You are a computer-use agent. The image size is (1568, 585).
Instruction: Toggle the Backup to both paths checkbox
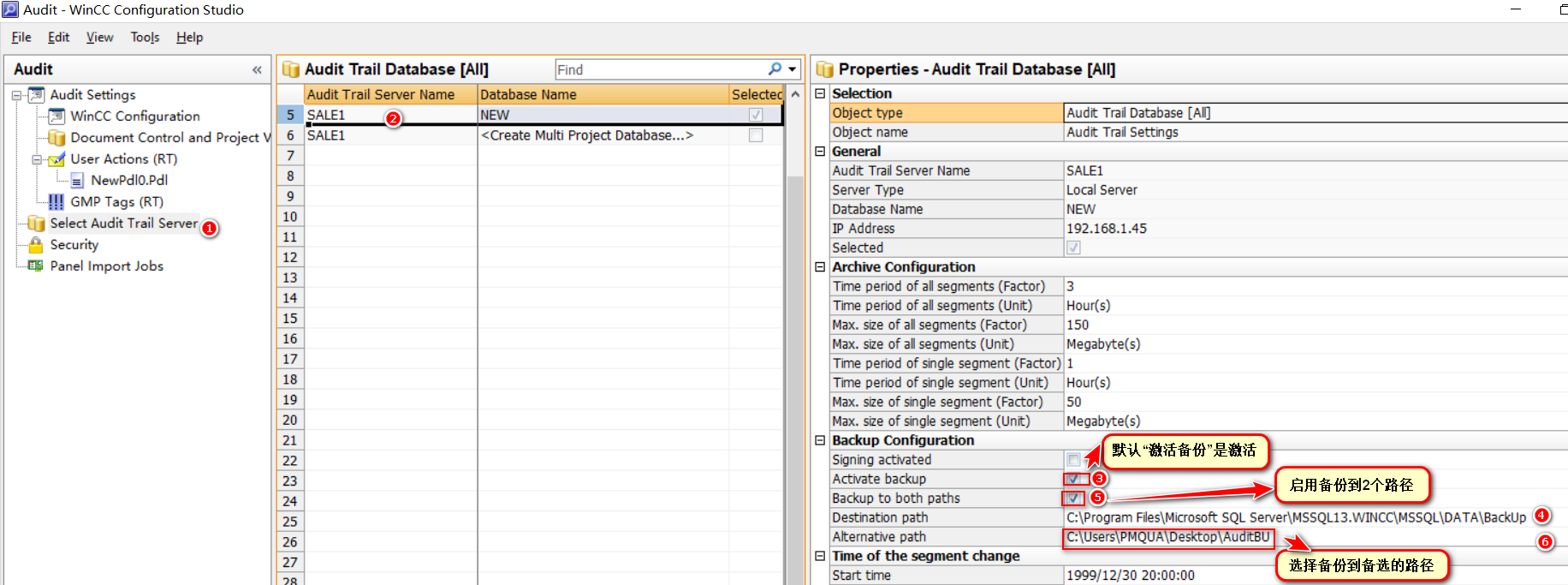click(1073, 498)
